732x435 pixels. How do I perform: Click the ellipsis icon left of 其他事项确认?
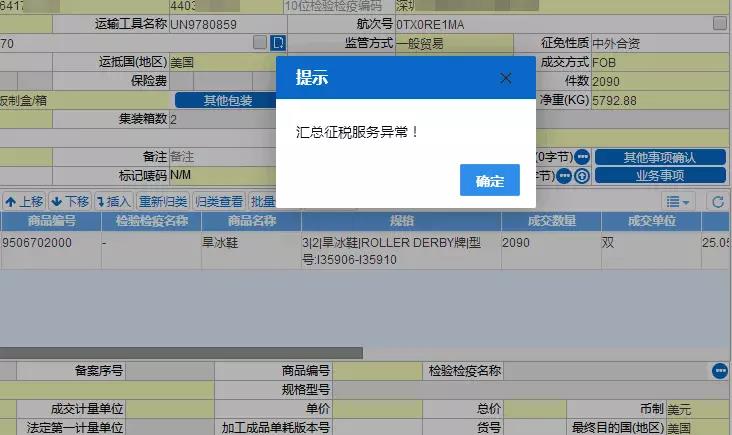point(582,157)
